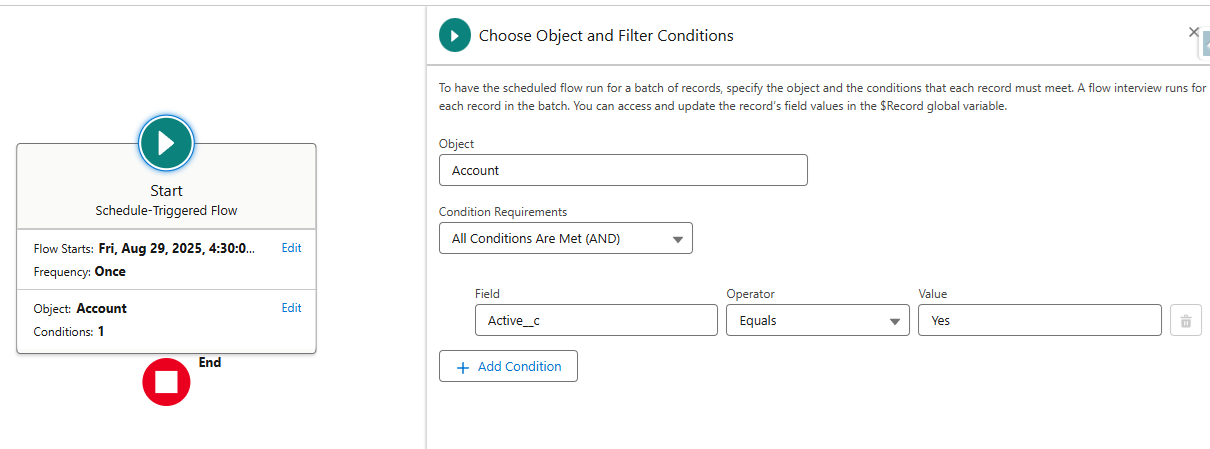Click the Conditions: 1 text
The image size is (1210, 449).
point(69,332)
